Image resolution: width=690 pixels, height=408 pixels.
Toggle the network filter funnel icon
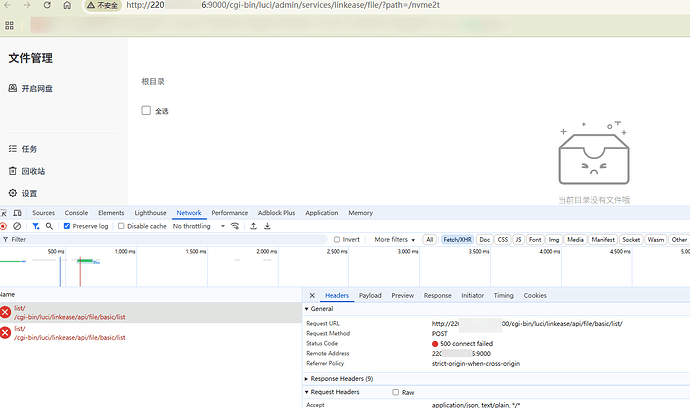tap(36, 226)
